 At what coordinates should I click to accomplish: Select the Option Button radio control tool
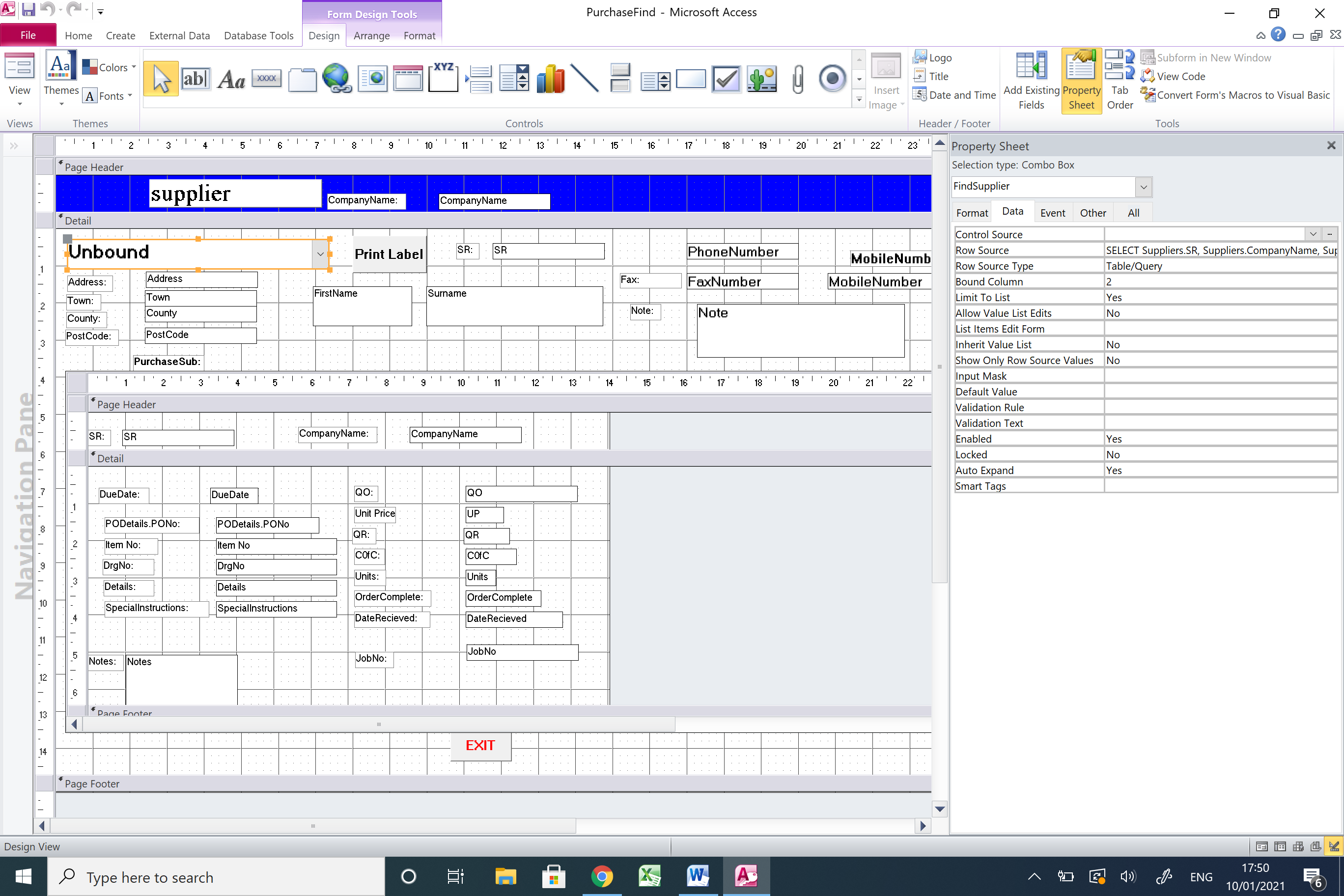tap(832, 79)
